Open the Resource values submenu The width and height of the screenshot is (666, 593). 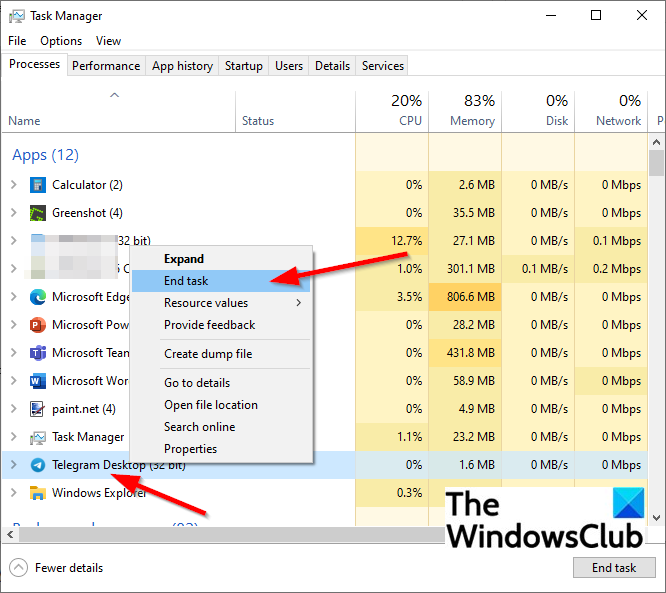[221, 303]
